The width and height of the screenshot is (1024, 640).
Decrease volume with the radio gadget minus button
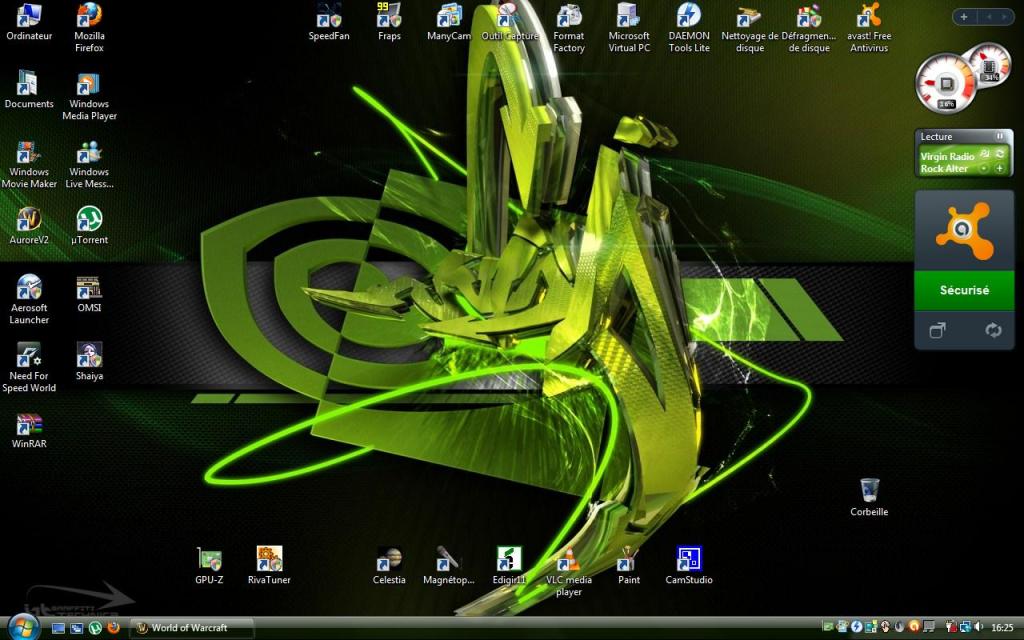[x=984, y=168]
